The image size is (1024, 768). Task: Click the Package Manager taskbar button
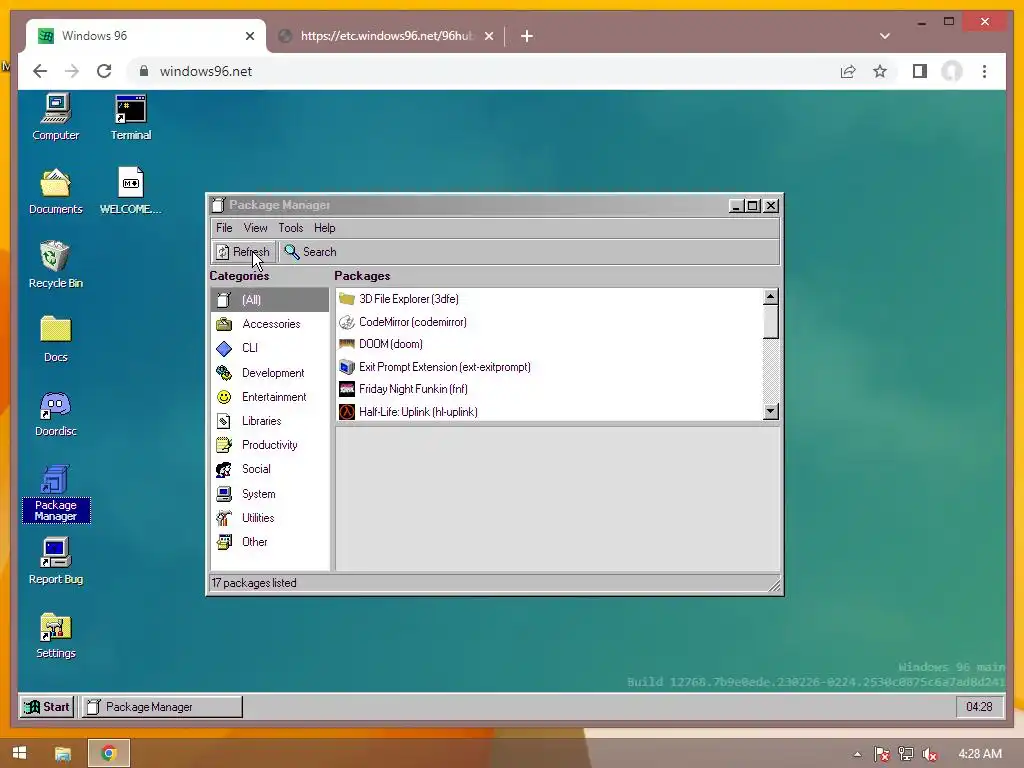point(161,707)
